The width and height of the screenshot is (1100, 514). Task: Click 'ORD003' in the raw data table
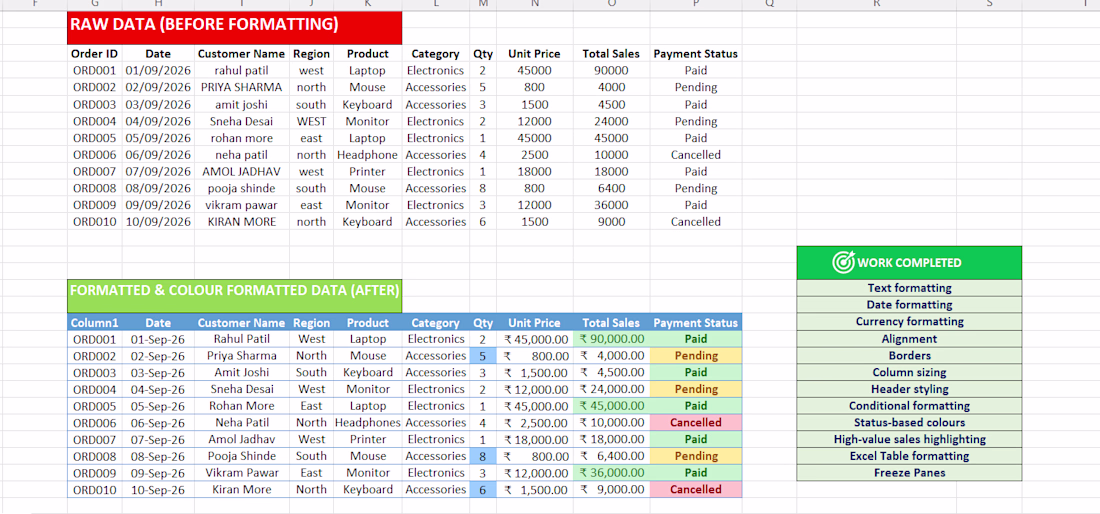coord(95,104)
